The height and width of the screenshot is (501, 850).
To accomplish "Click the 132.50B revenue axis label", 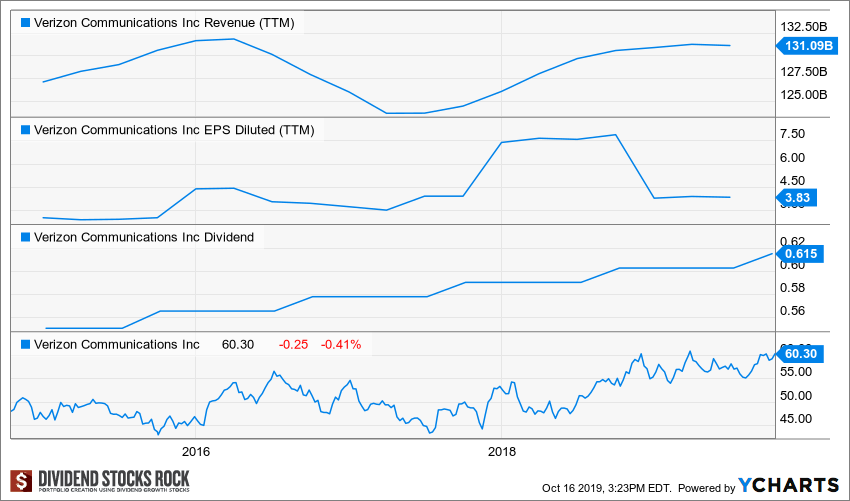I will (x=804, y=27).
